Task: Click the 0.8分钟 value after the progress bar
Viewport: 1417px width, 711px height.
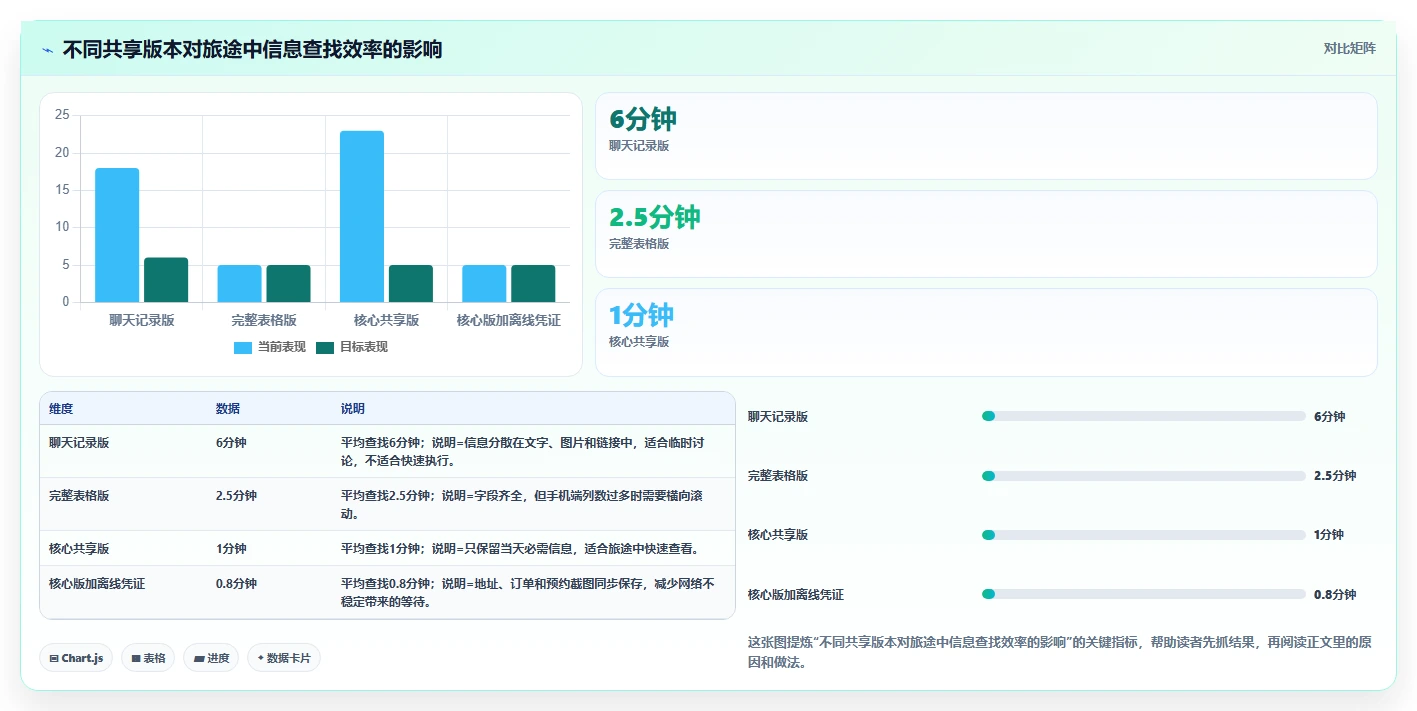Action: [x=1335, y=595]
